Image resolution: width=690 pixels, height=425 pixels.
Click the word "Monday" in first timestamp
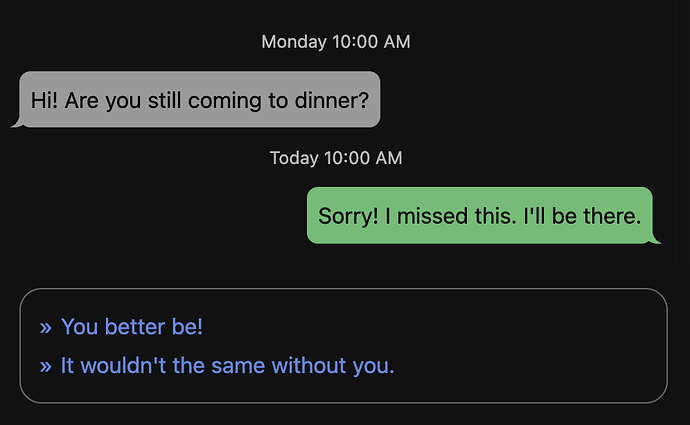click(x=294, y=42)
